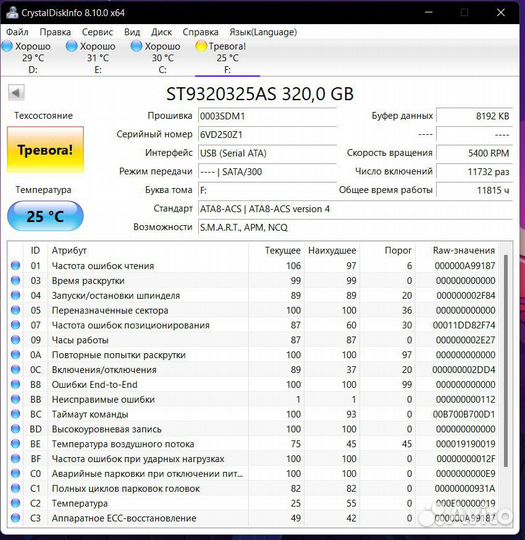
Task: Click the Техсостояние label
Action: (x=43, y=115)
